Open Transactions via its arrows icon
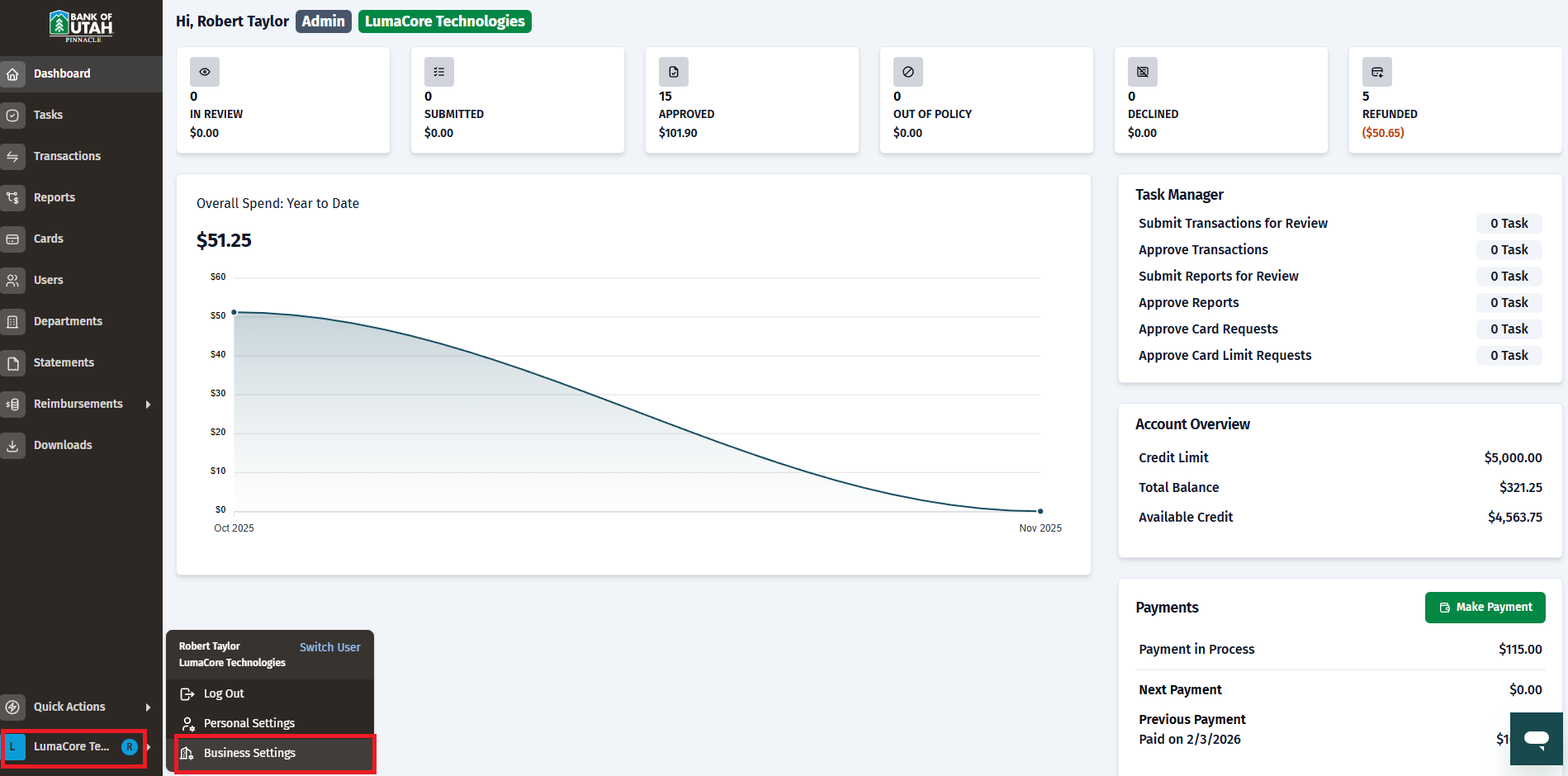The height and width of the screenshot is (776, 1568). click(x=12, y=157)
